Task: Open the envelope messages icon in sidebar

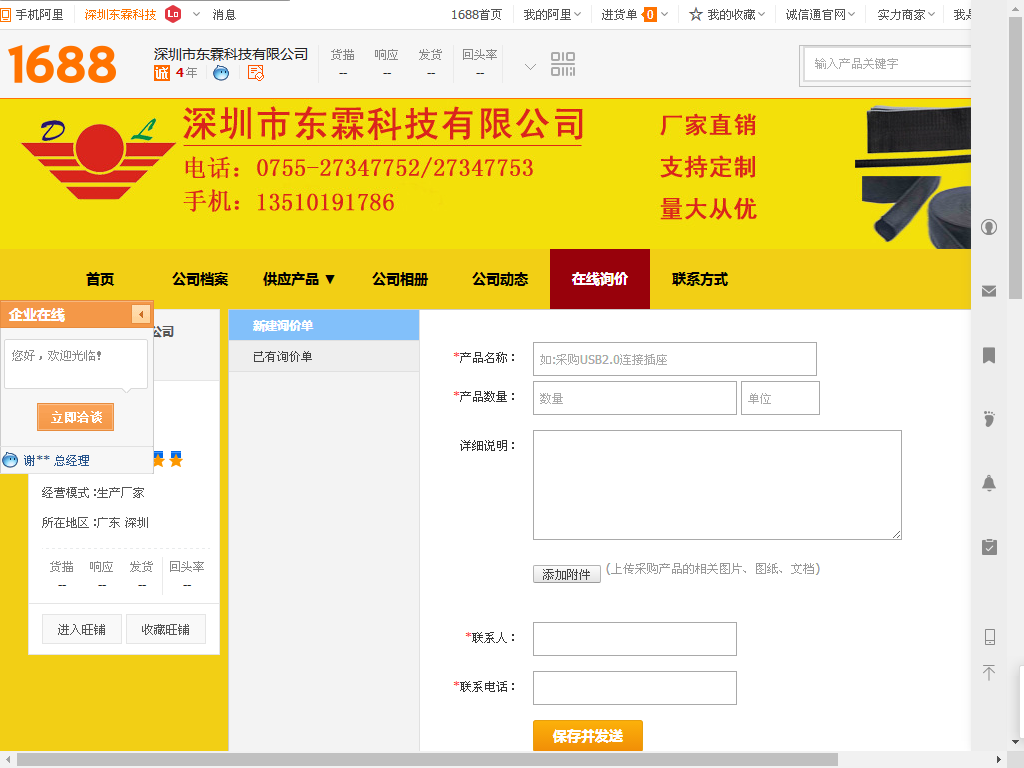Action: [x=989, y=291]
